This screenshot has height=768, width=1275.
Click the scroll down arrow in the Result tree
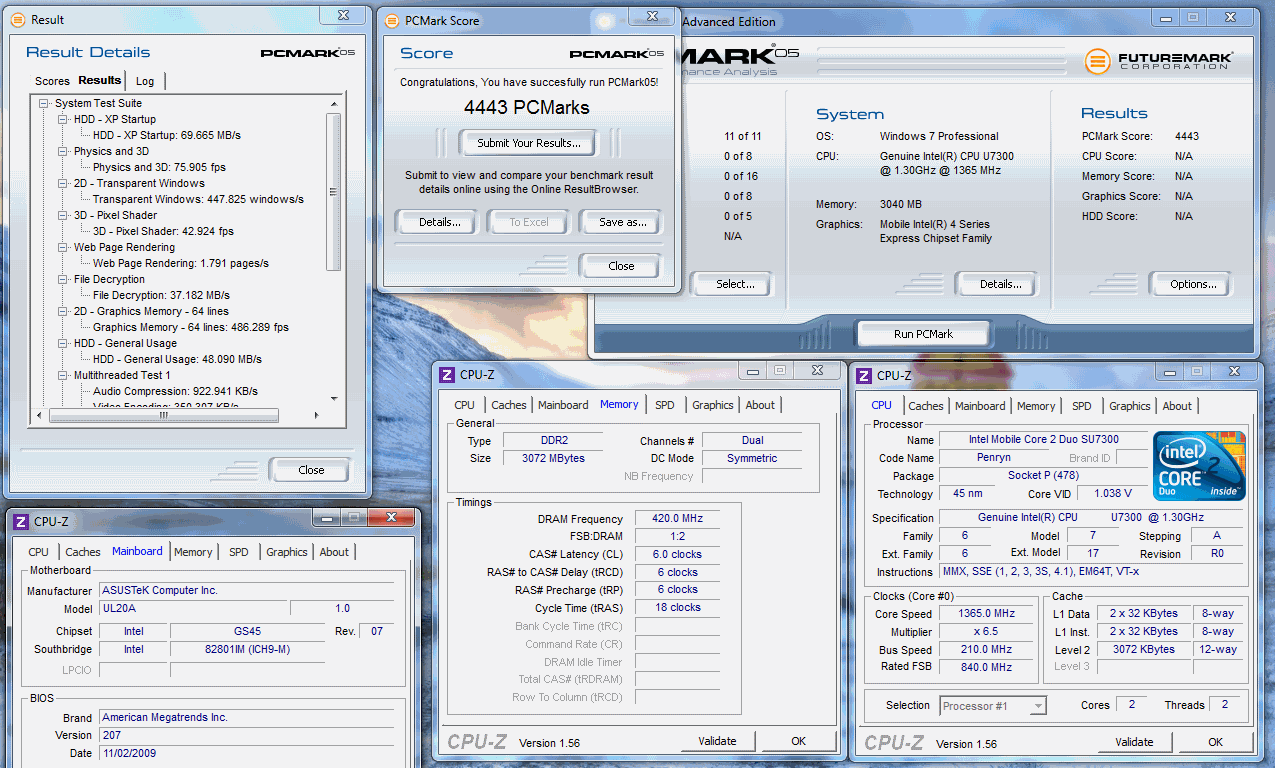coord(334,399)
